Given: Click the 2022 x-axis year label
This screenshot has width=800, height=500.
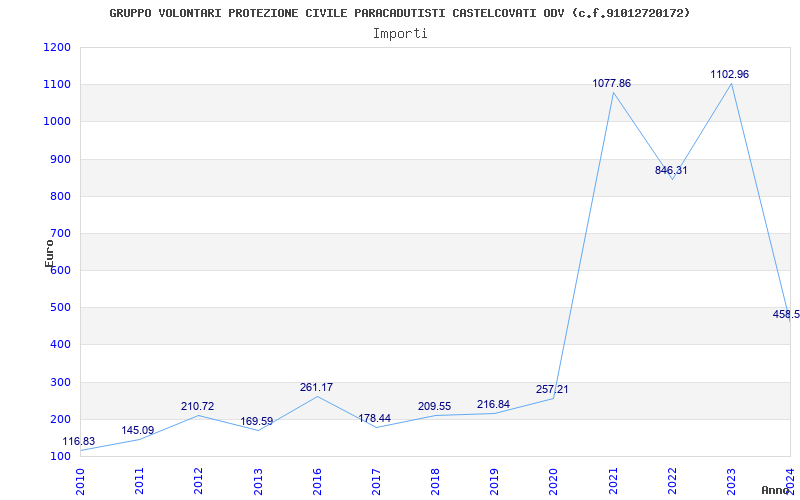Looking at the screenshot, I should coord(672,481).
